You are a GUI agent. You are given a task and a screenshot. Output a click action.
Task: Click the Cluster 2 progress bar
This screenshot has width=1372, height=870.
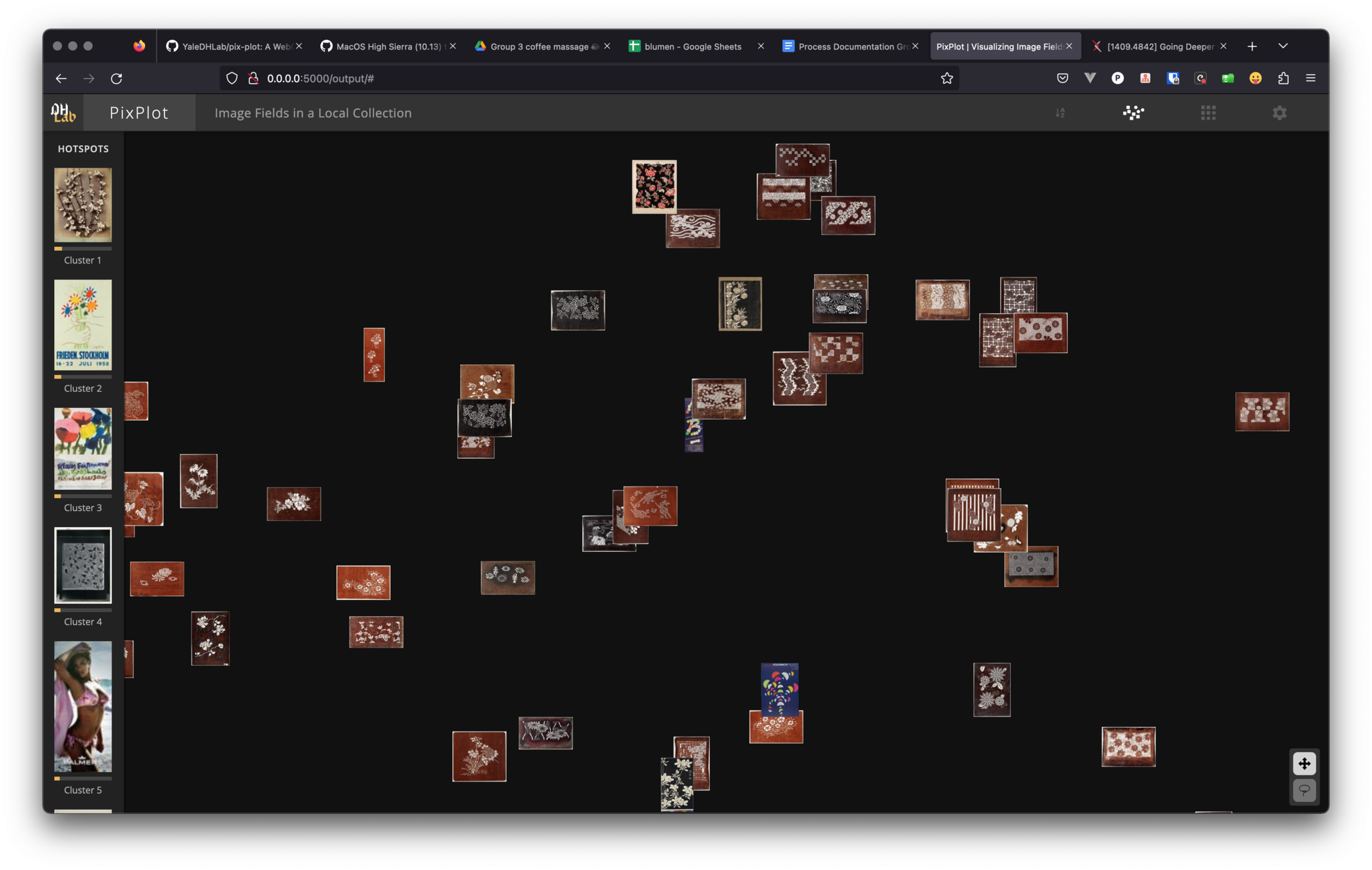coord(83,377)
